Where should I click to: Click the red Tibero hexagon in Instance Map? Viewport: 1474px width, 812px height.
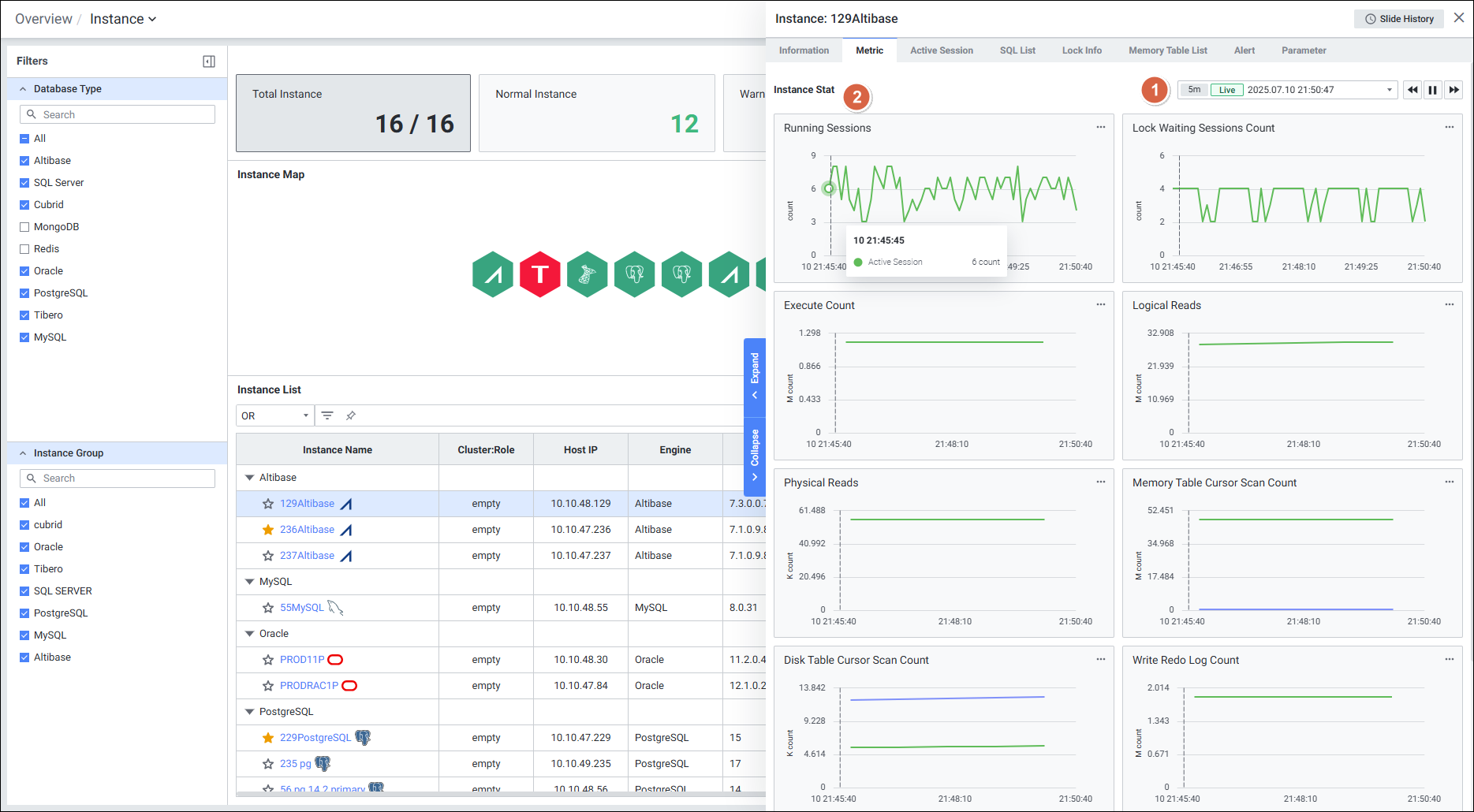[x=540, y=274]
